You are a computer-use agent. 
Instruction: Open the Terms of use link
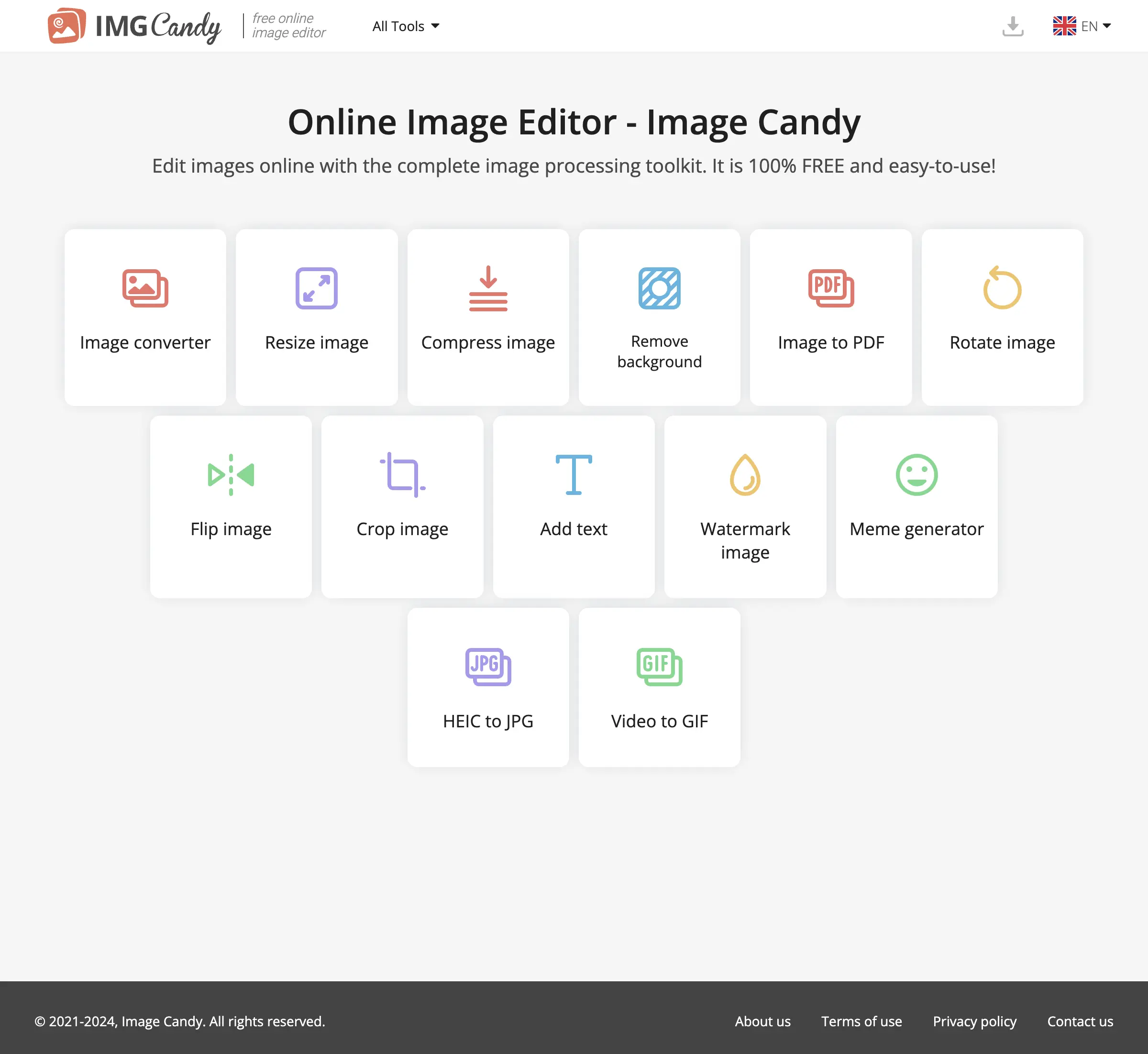tap(861, 1021)
